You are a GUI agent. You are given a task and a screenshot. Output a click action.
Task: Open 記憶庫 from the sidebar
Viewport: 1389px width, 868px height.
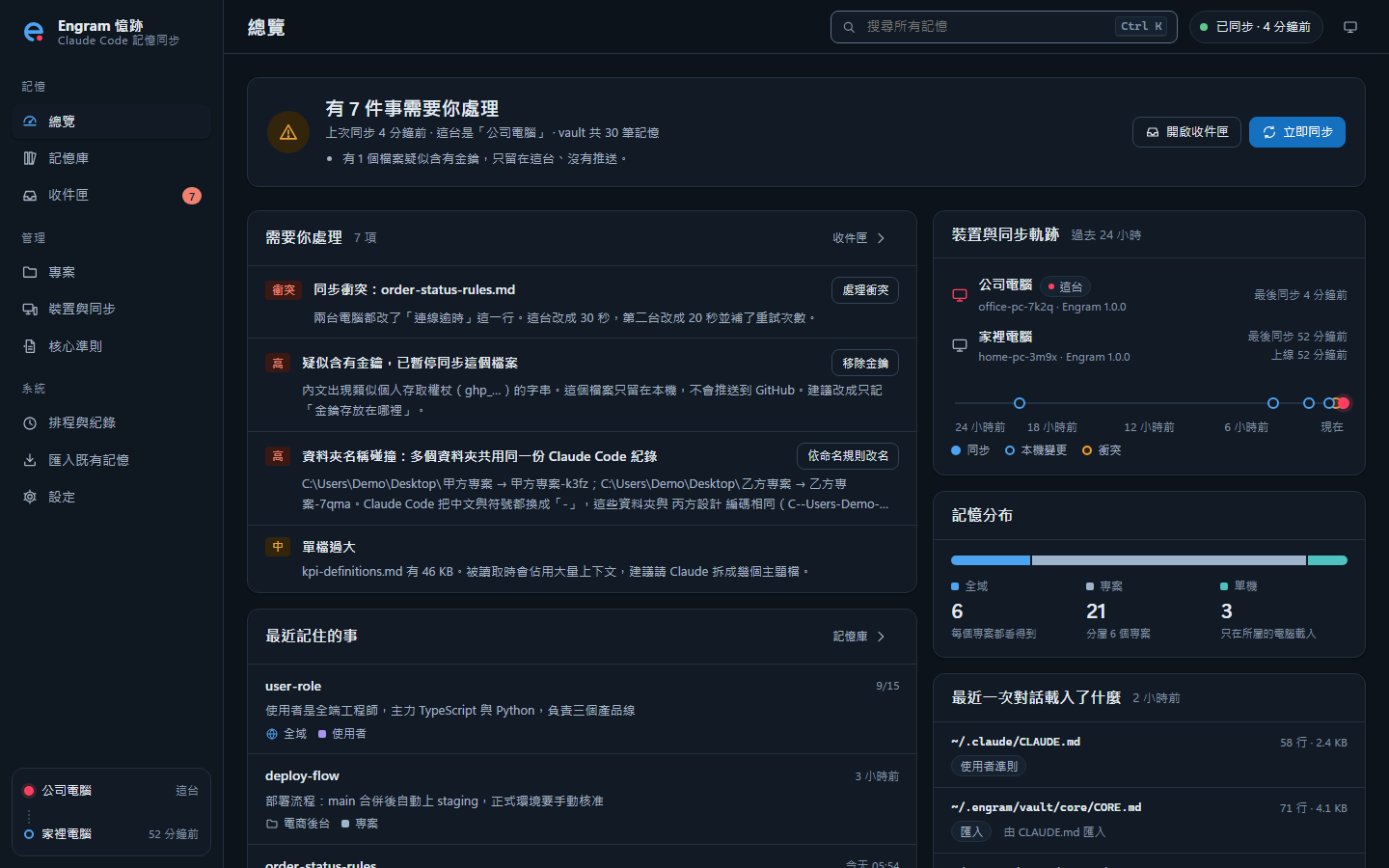111,158
